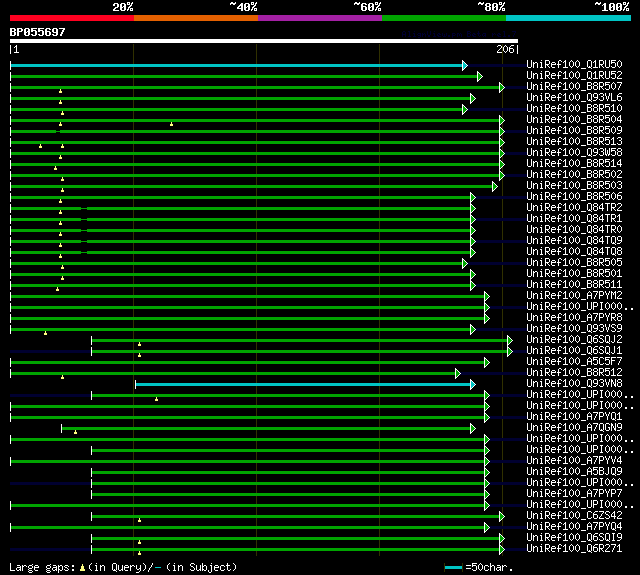640x575 pixels.
Task: Select the UniRef100_Q84TR0 label
Action: (574, 230)
